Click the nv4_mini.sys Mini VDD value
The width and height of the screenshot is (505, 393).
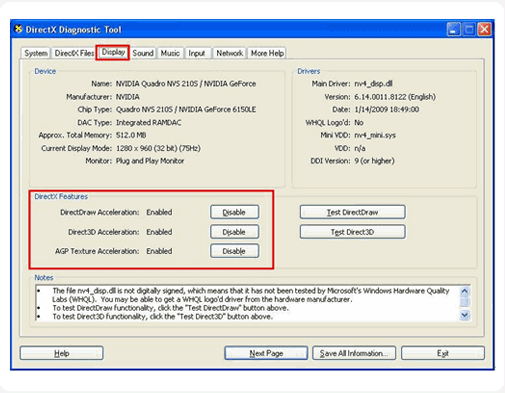pos(375,135)
